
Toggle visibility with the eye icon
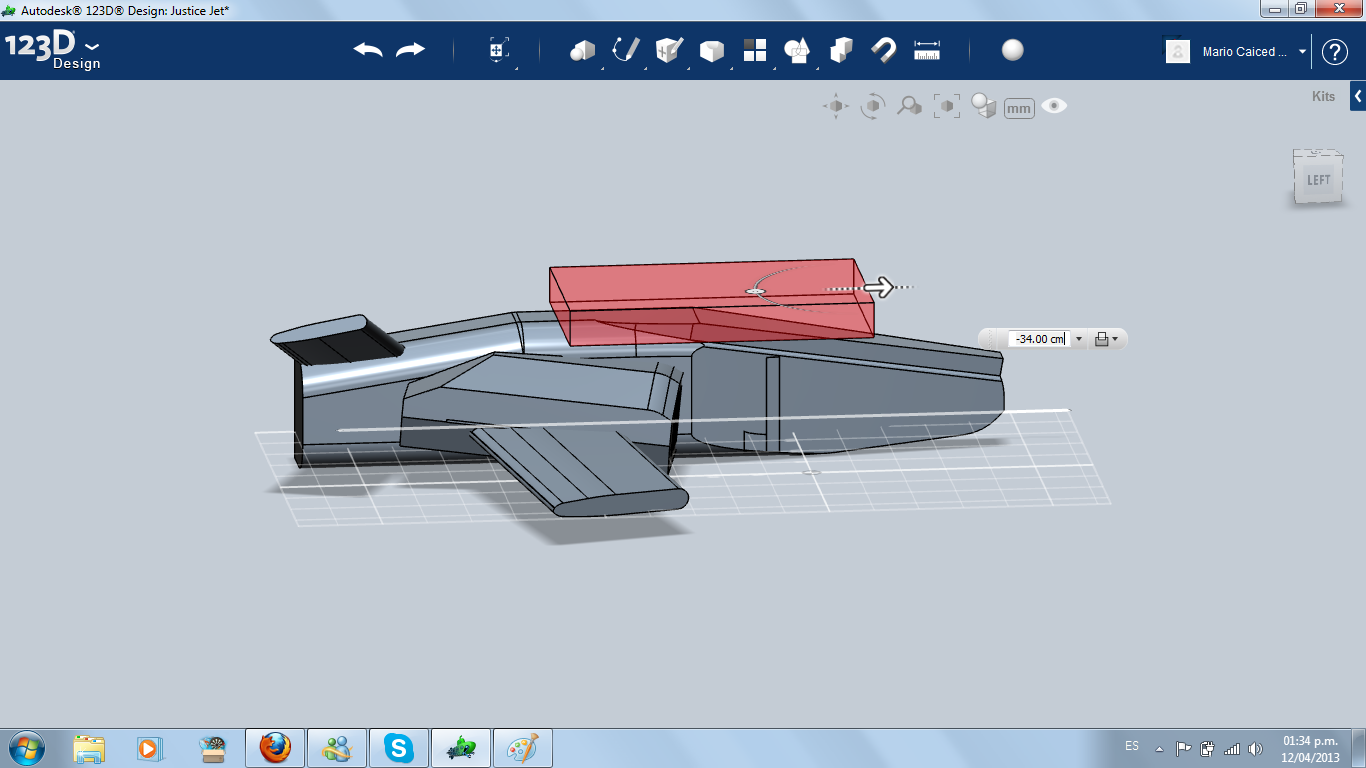click(1054, 106)
